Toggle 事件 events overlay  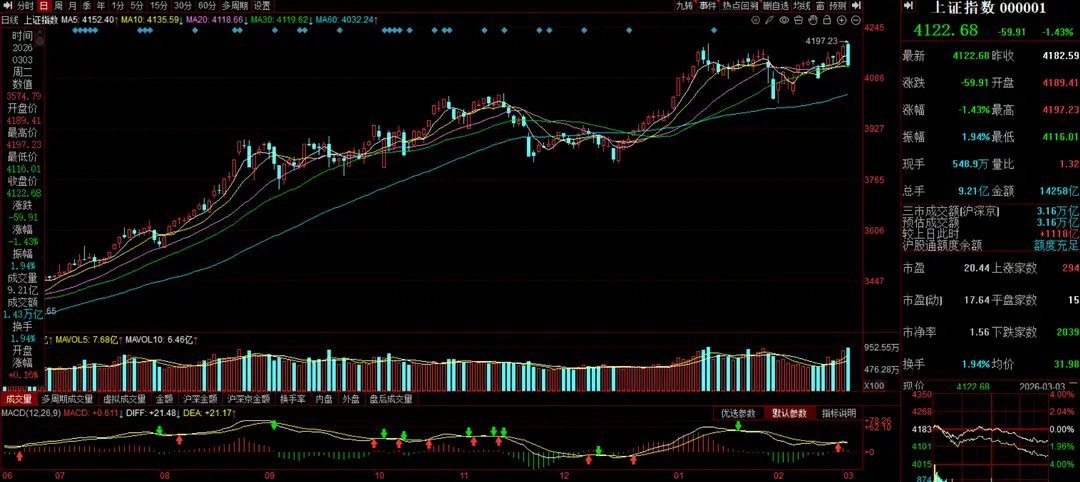click(x=708, y=6)
